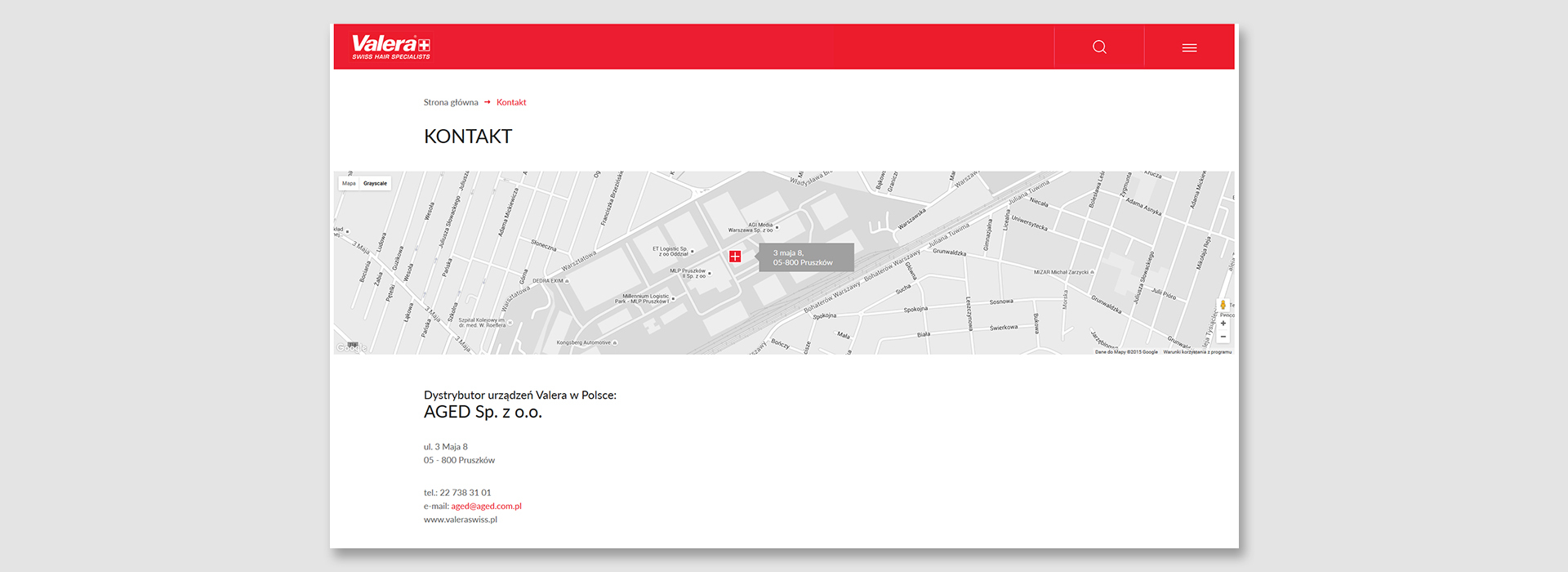The image size is (1568, 572).
Task: Switch the map to Grayscale style
Action: (375, 183)
